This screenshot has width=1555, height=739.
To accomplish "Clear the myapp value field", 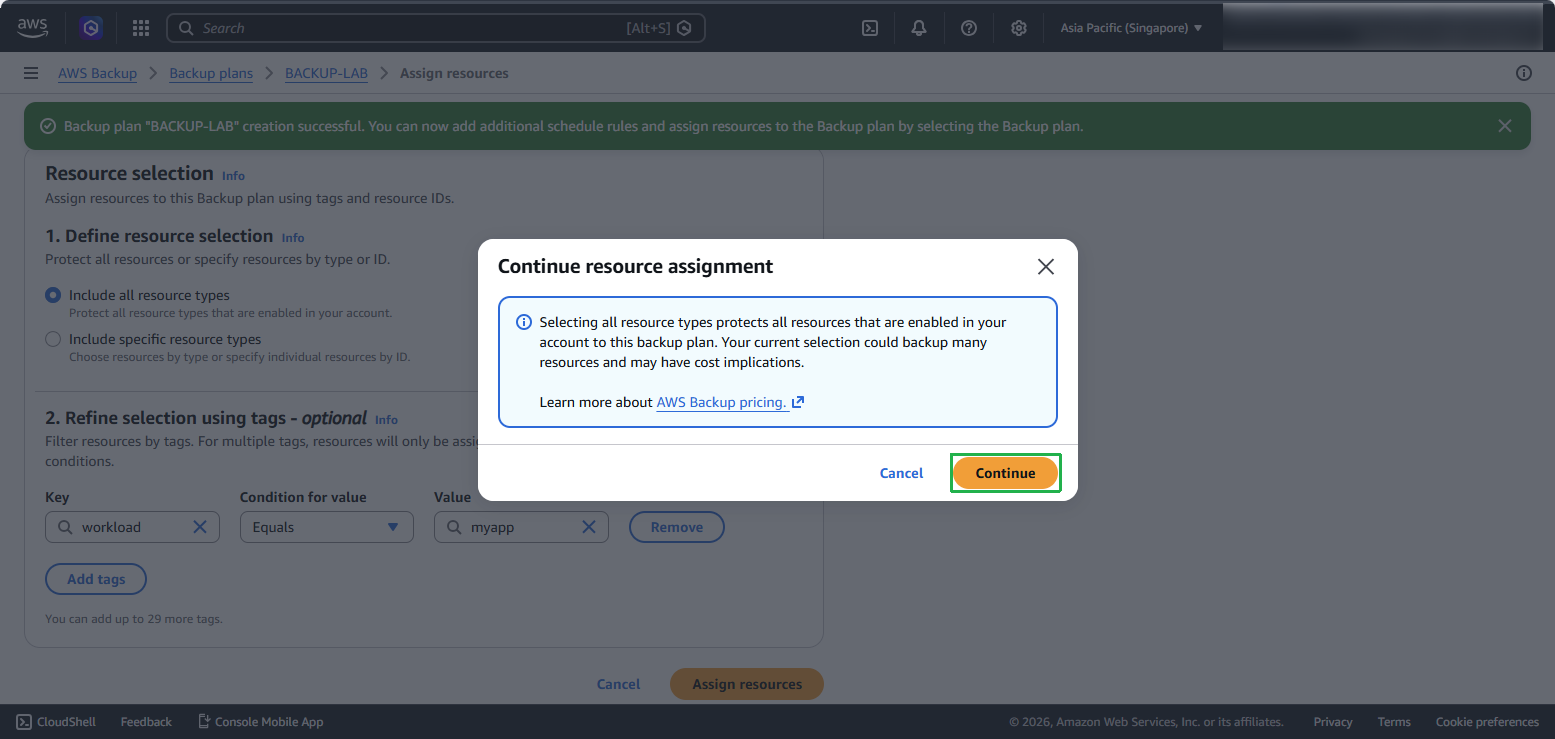I will (589, 527).
